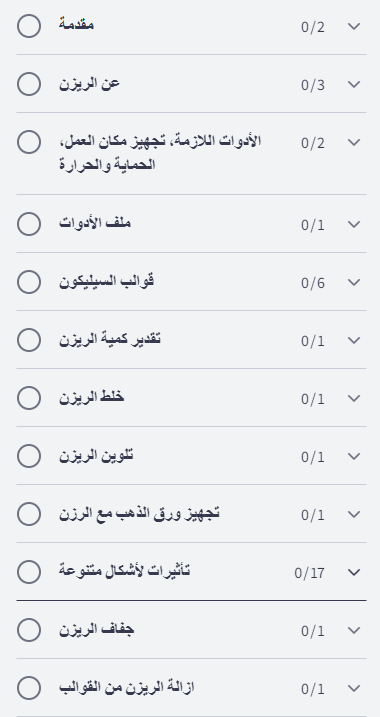Expand the ملف الأدوات chevron arrow

(x=354, y=225)
